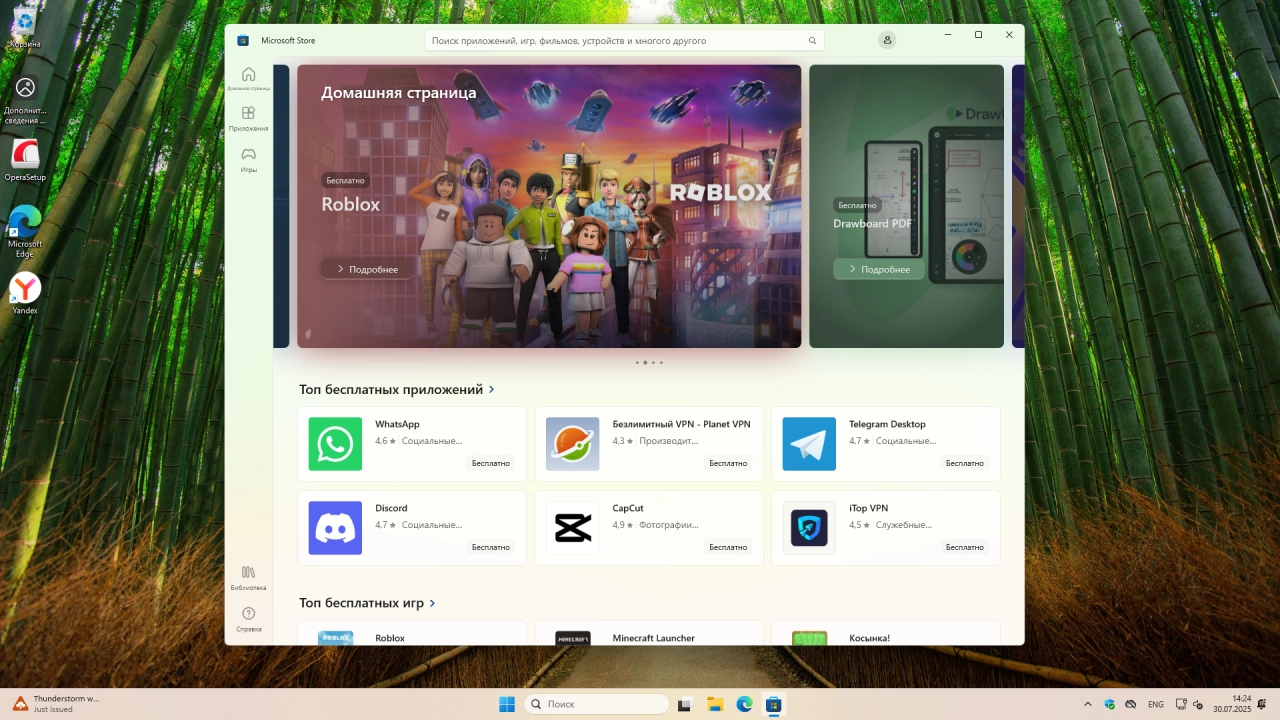Select OperaSetup desktop icon
The width and height of the screenshot is (1280, 720).
click(25, 161)
